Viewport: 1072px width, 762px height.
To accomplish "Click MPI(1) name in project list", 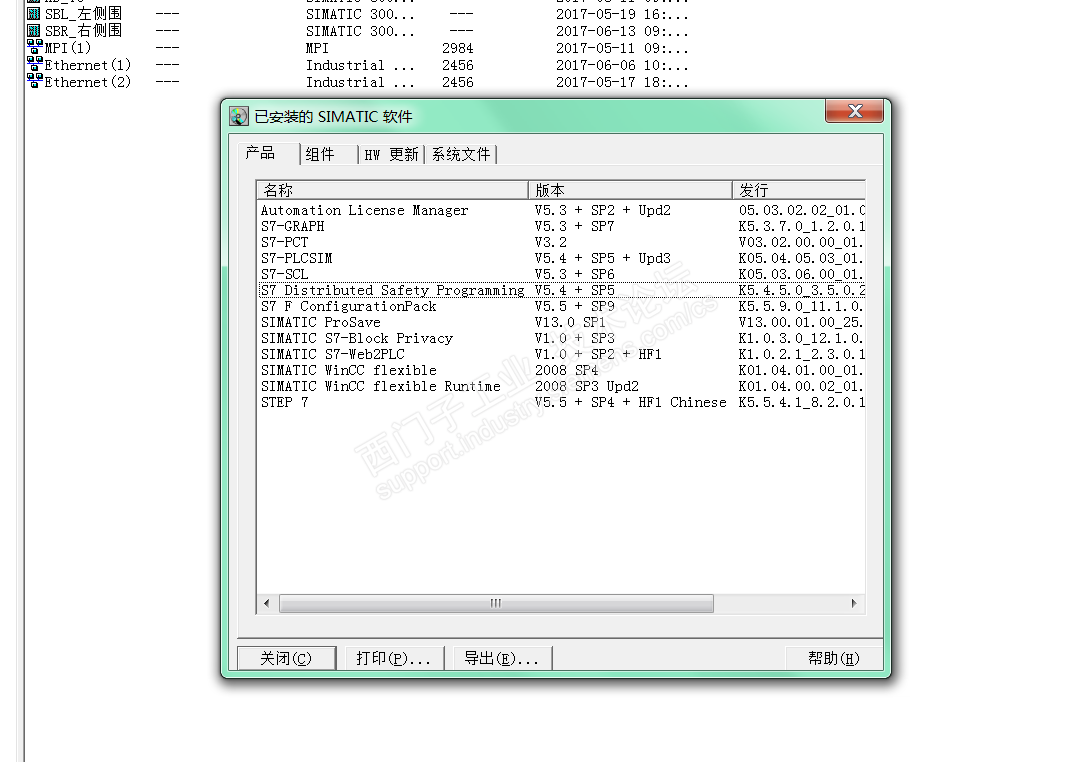I will pos(68,48).
